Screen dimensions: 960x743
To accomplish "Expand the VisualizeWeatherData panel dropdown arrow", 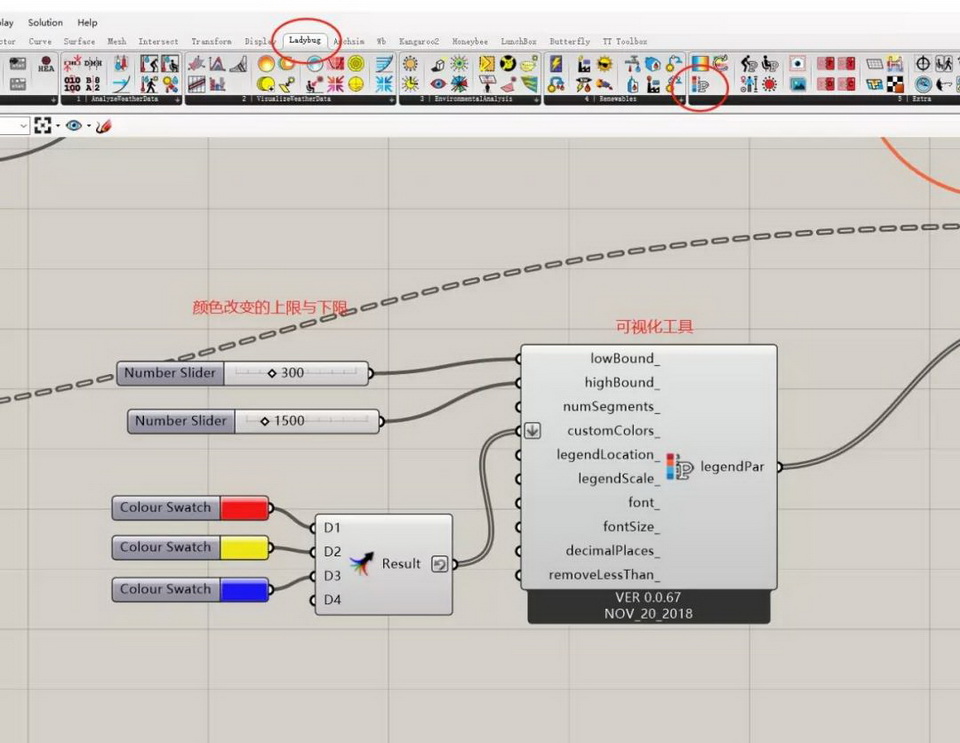I will (392, 100).
